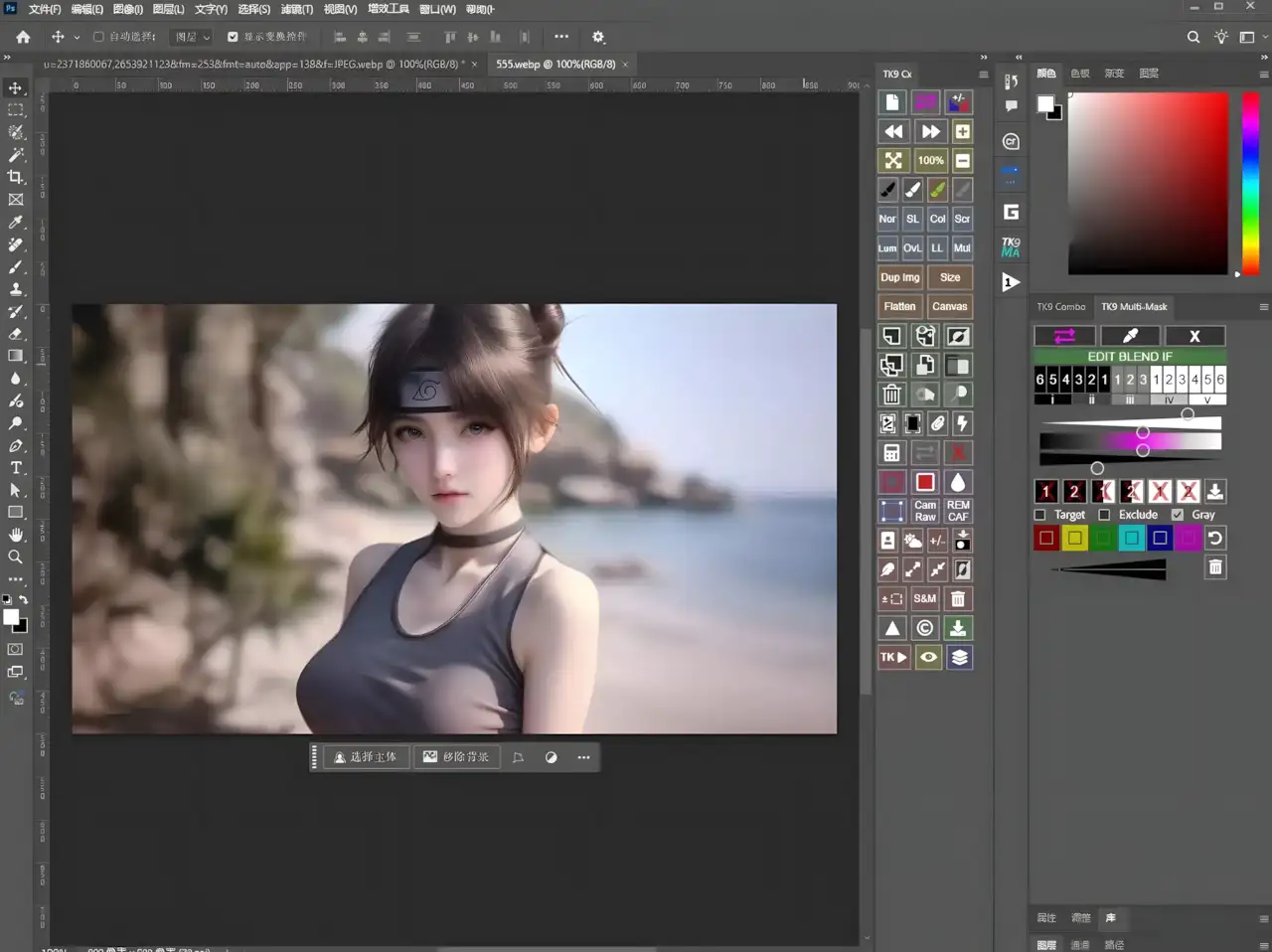Screen dimensions: 1272x952
Task: Toggle the magenta swap arrows Multi-Mask button
Action: point(1064,336)
